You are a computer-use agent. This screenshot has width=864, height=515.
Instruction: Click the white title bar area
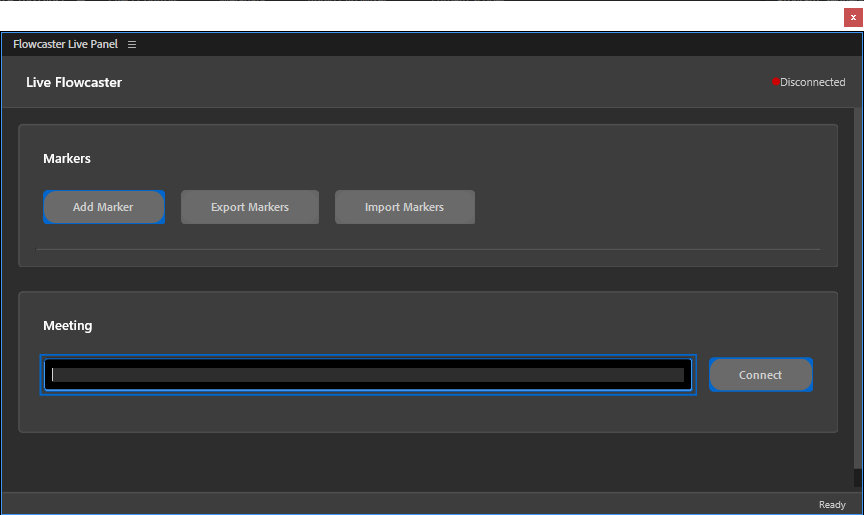(x=400, y=16)
